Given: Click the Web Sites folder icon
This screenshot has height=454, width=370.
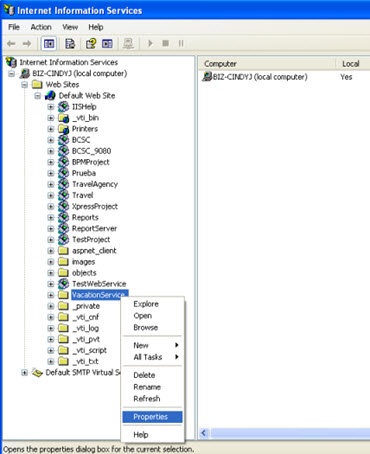Looking at the screenshot, I should (x=37, y=84).
